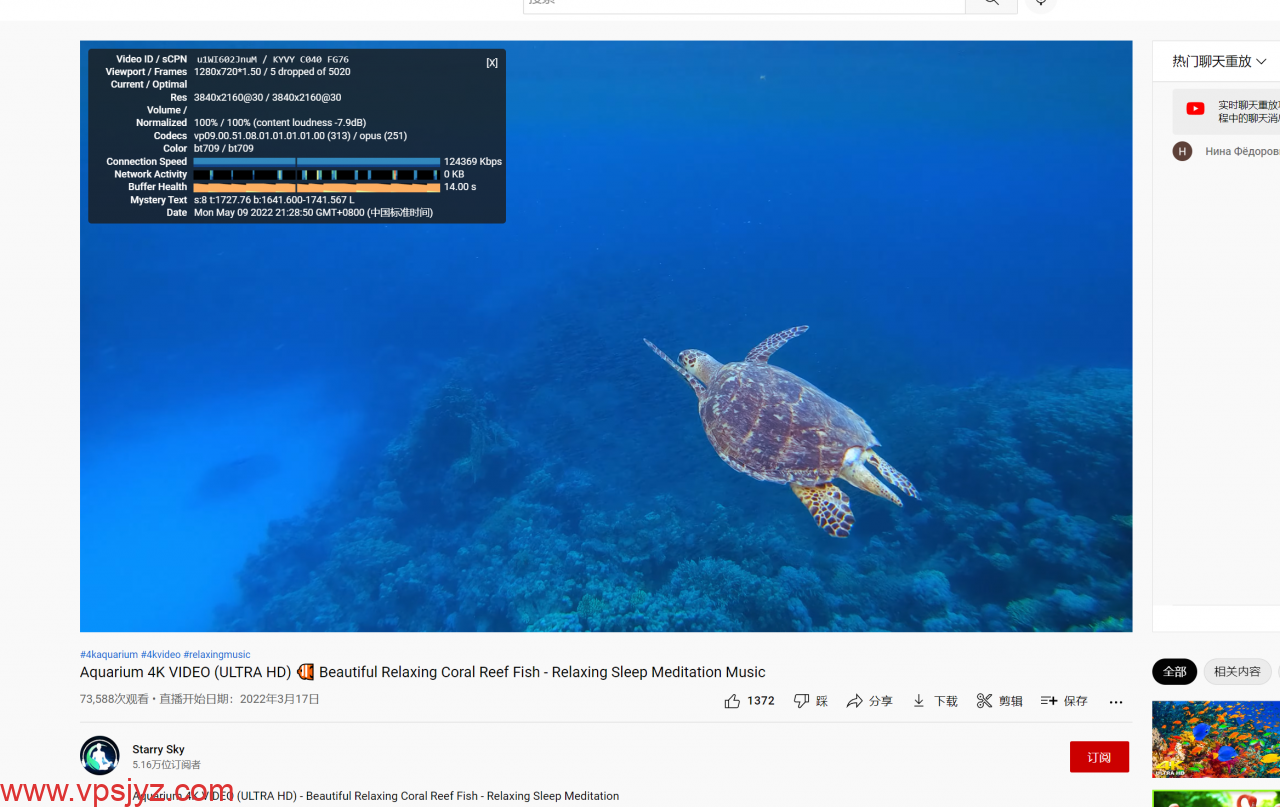Select the 相关内容 filter chip
Screen dimensions: 1280x807
pyautogui.click(x=1237, y=671)
